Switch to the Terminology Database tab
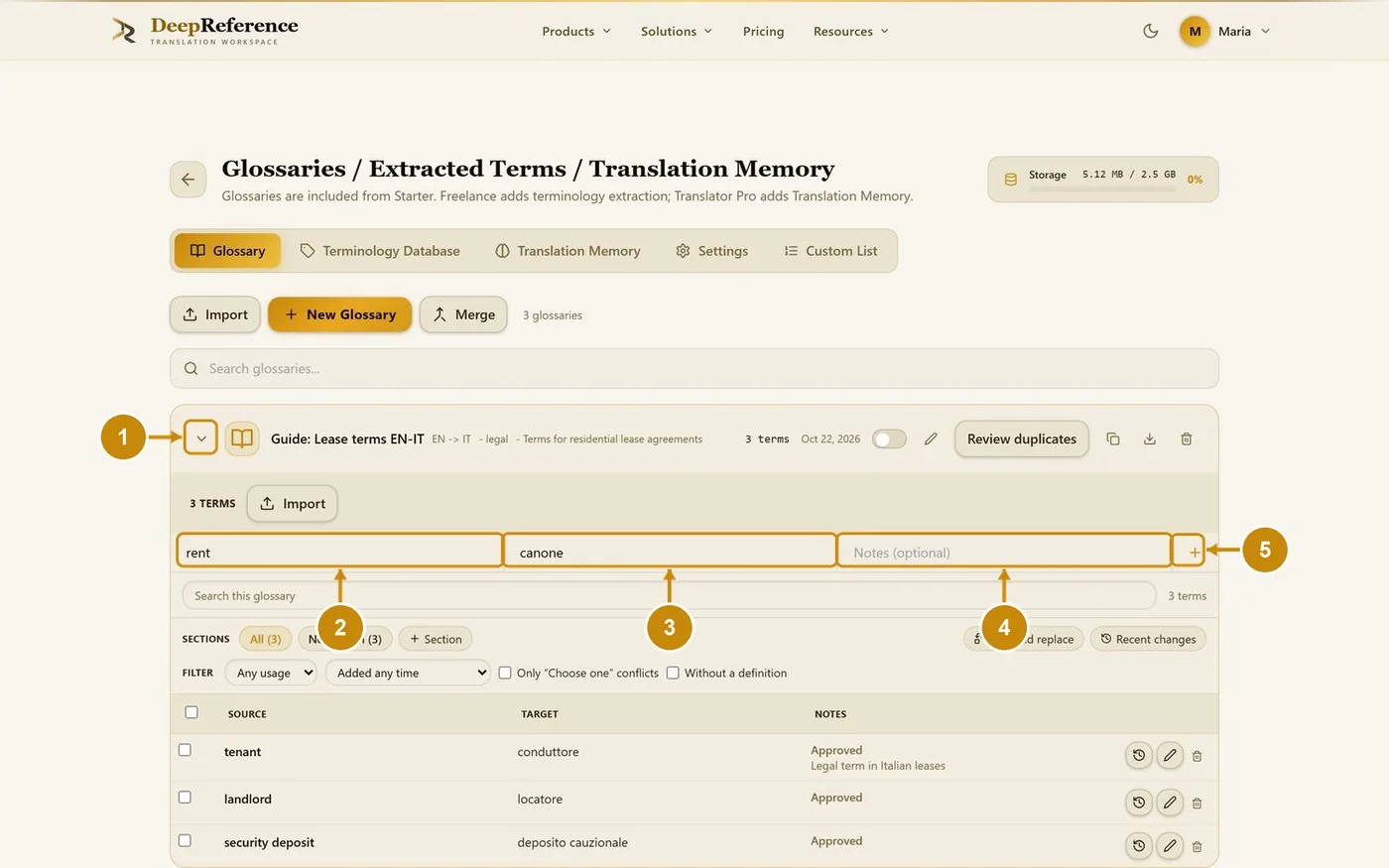The height and width of the screenshot is (868, 1389). (380, 251)
